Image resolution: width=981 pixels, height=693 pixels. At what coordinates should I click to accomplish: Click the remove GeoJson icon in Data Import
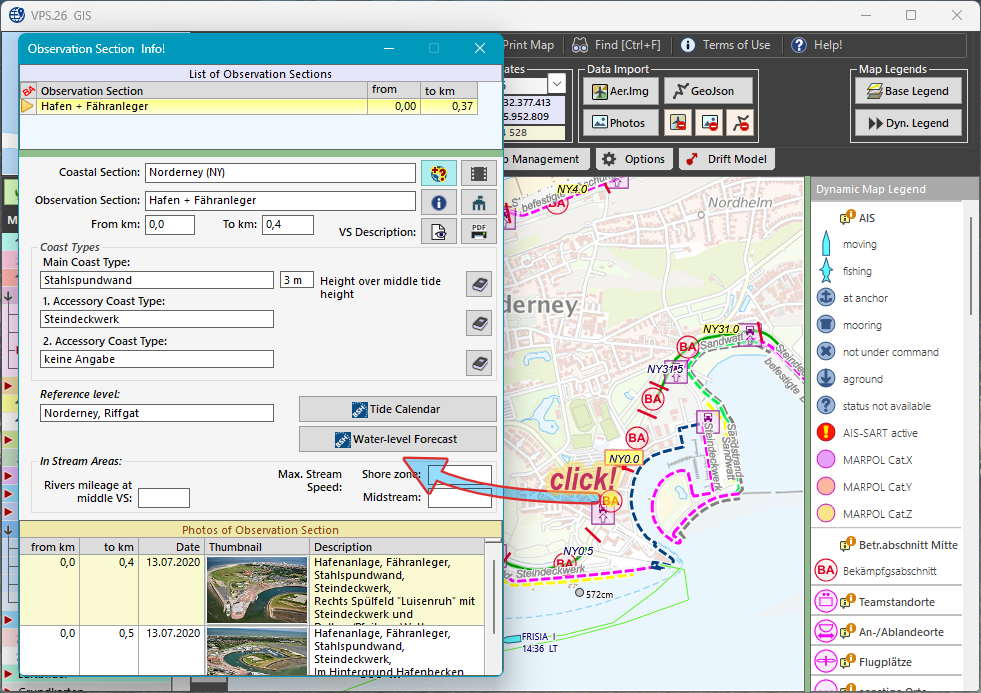(739, 123)
